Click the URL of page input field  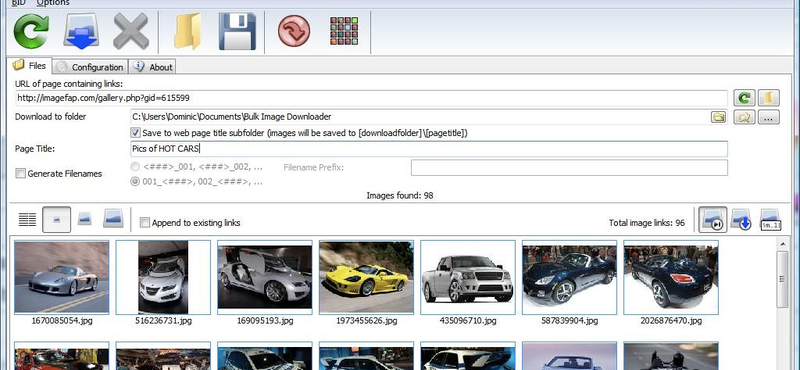coord(371,98)
